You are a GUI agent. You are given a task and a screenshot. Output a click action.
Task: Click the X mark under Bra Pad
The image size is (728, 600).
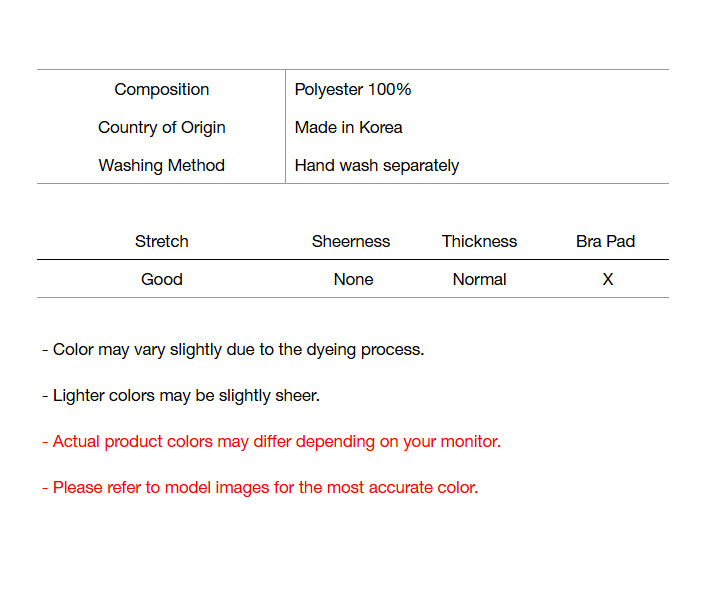tap(607, 280)
